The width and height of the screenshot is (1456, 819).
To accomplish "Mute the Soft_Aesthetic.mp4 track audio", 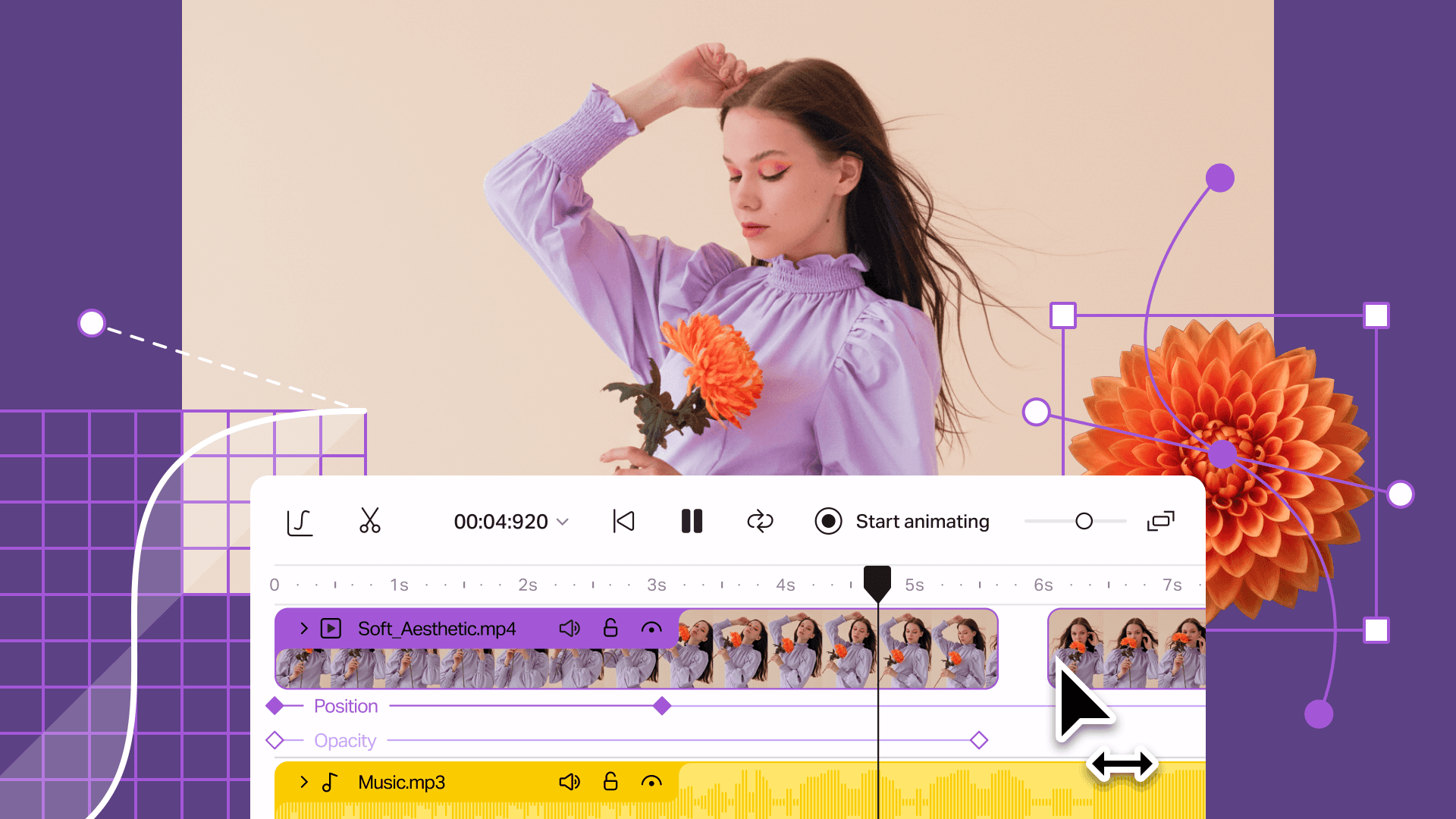I will [570, 629].
